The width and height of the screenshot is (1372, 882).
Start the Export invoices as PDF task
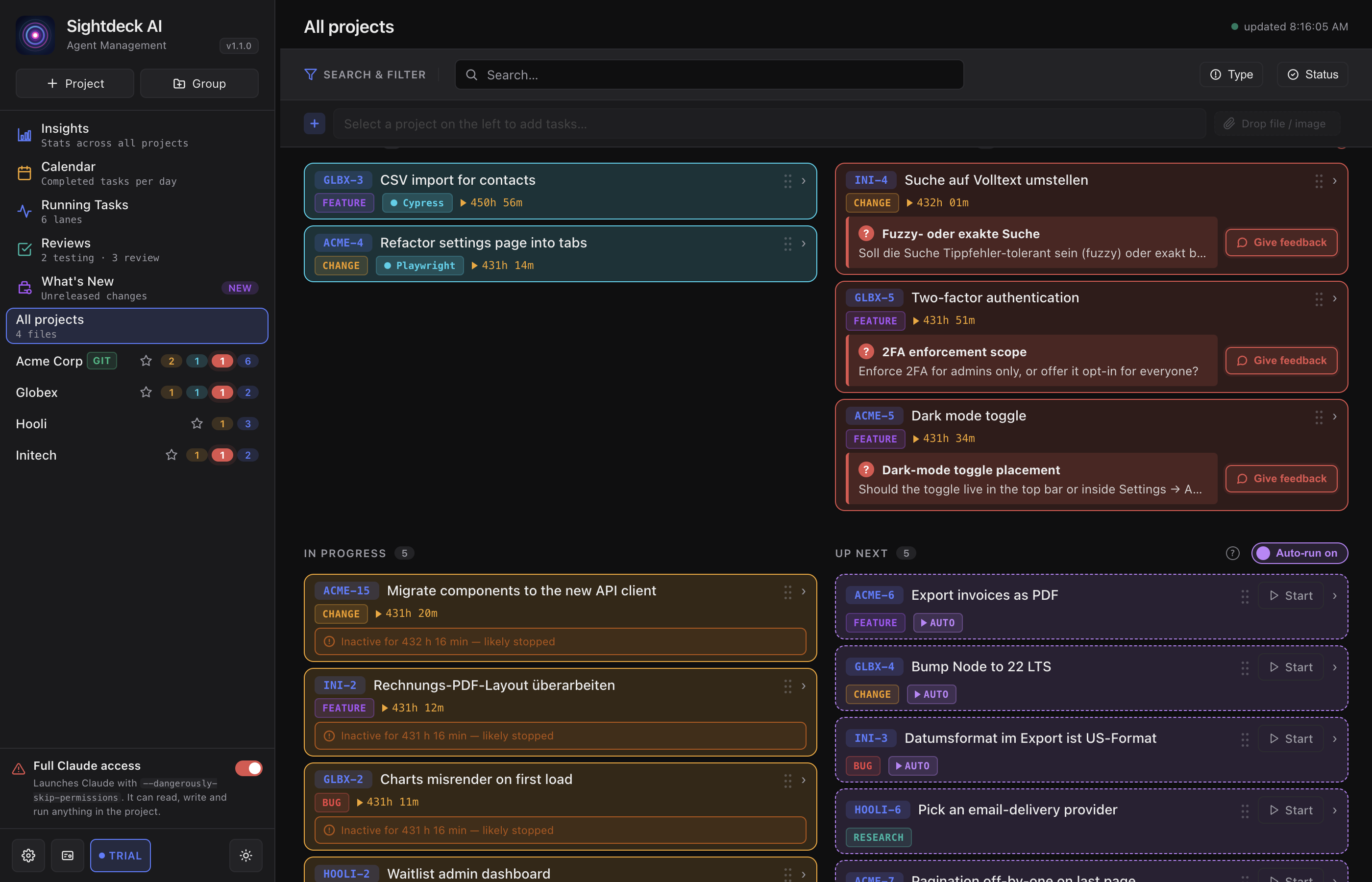(x=1291, y=596)
